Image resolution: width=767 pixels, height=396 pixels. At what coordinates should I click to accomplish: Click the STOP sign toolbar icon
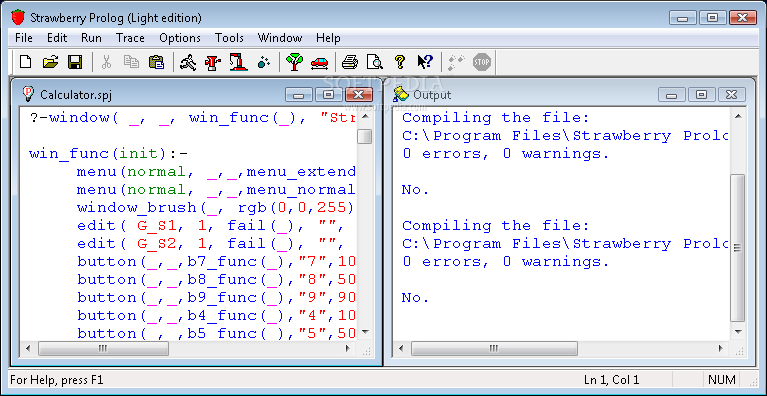(x=481, y=62)
